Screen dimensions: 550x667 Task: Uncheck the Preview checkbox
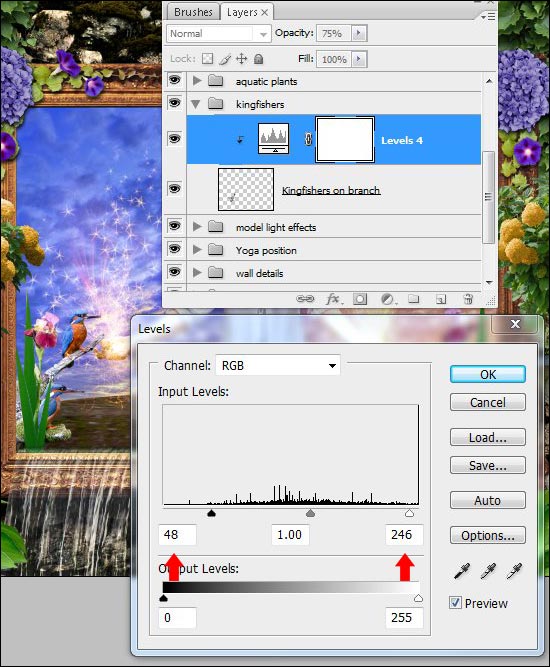point(455,603)
